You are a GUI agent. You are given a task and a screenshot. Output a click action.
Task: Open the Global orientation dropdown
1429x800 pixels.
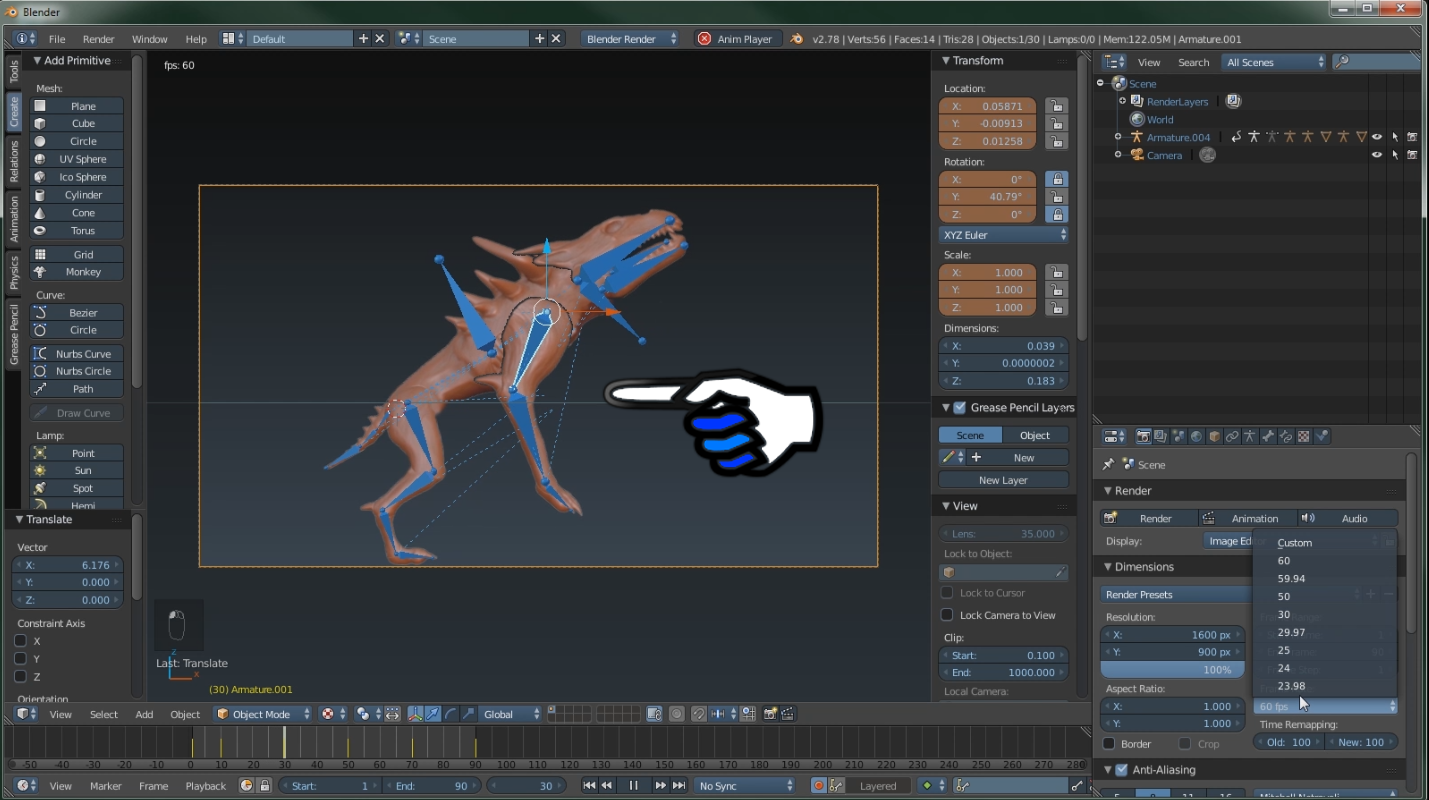coord(512,714)
